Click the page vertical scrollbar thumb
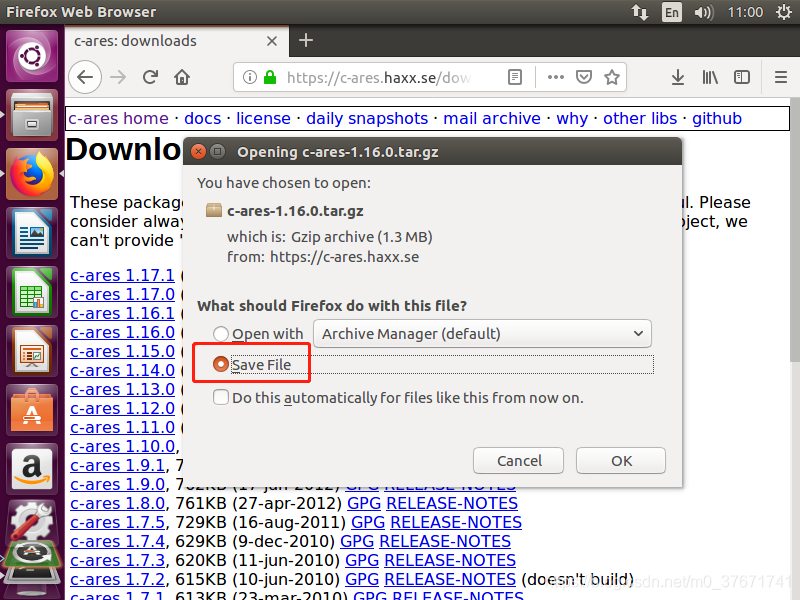The image size is (800, 600). tap(794, 230)
